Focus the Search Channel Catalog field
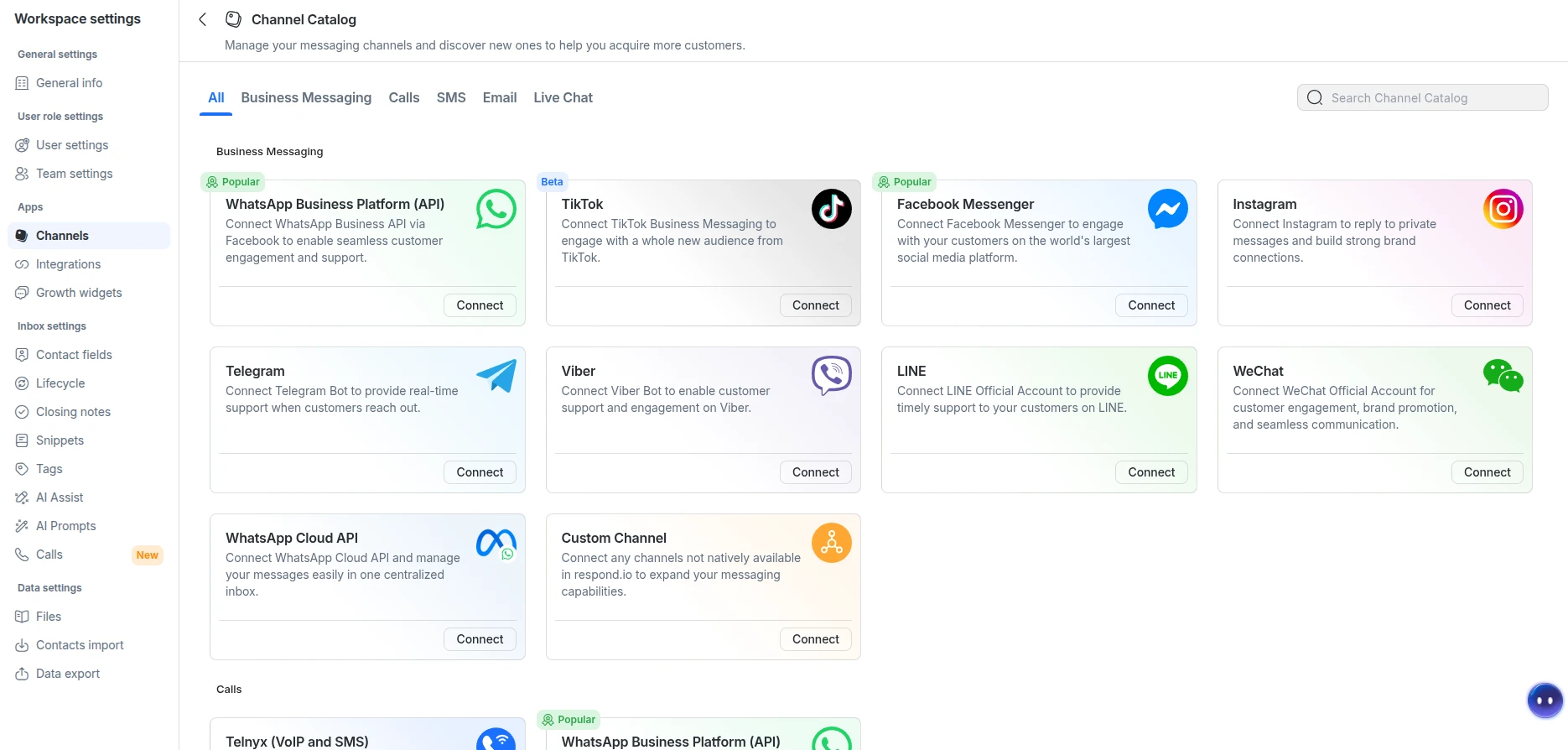Screen dimensions: 1568x750 (1422, 97)
